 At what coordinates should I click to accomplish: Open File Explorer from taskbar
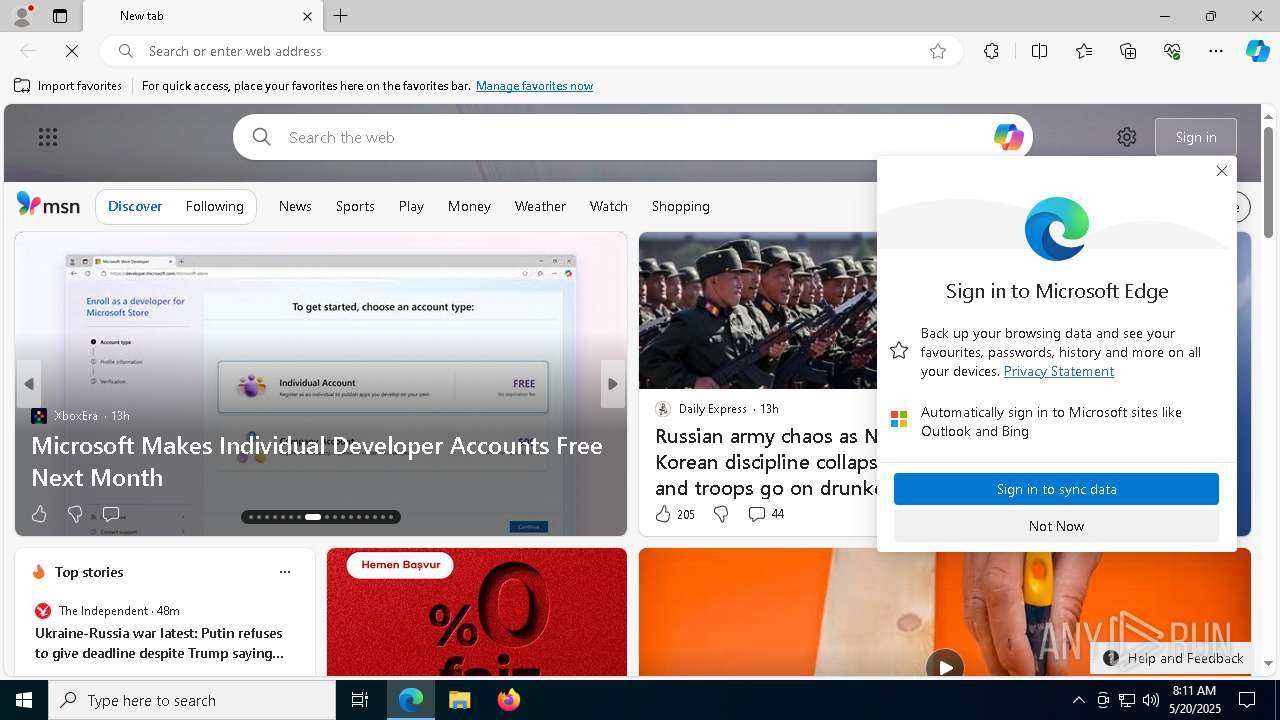(459, 700)
